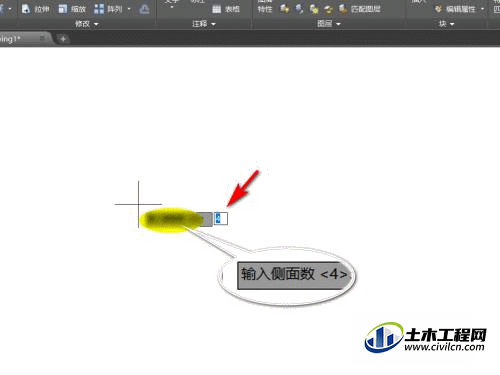500x375 pixels.
Task: Click the triangle icon right of Array
Action: [x=144, y=9]
